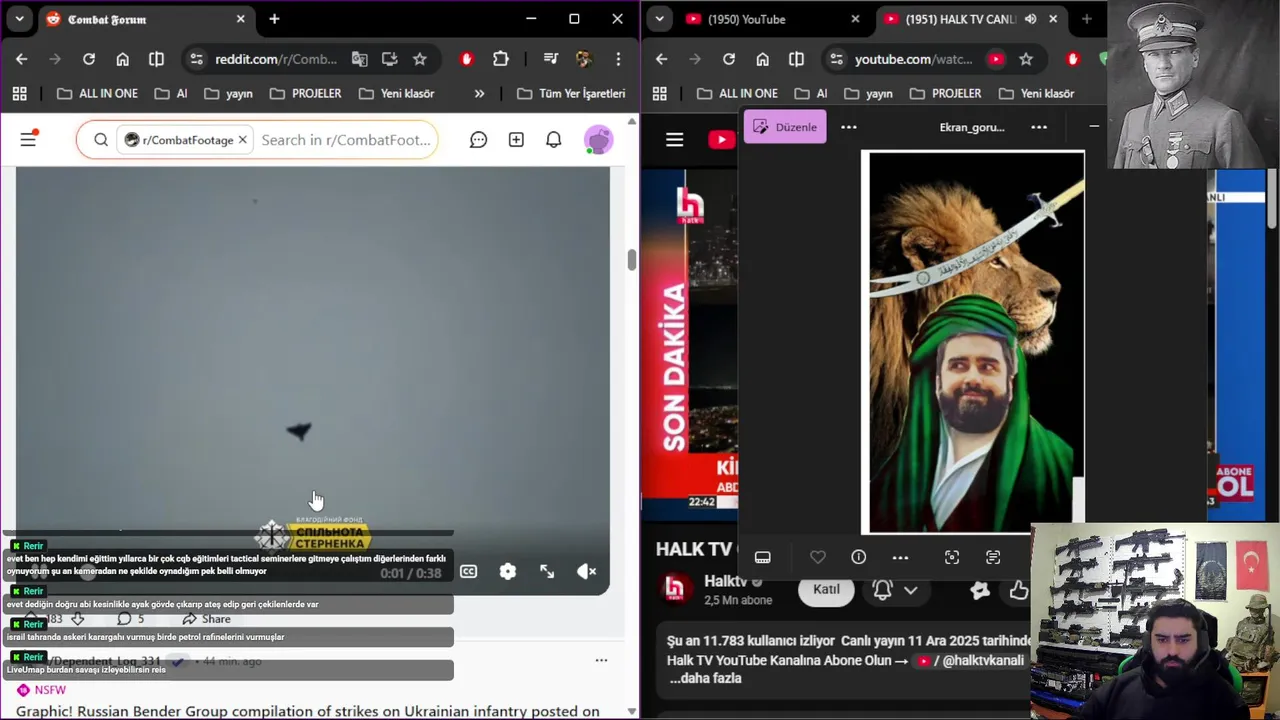Open PROJELER bookmark folder, left window
The image size is (1280, 720).
305,93
